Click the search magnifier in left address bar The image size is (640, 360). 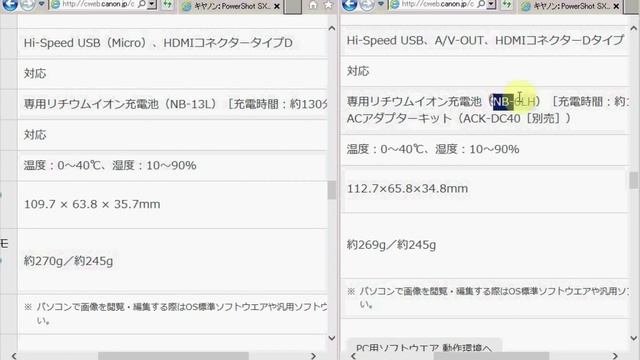142,4
